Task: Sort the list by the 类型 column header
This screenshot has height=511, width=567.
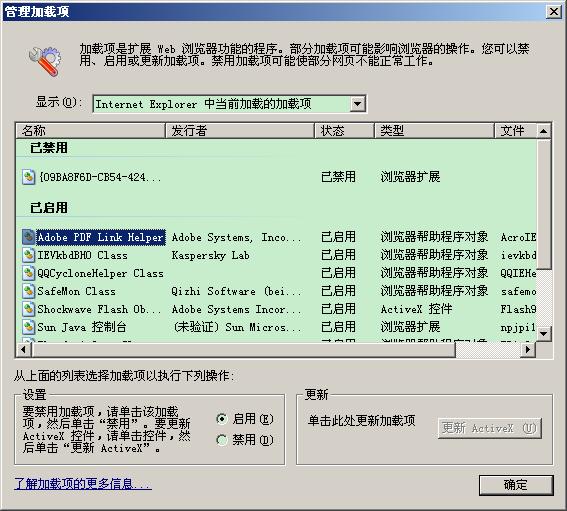Action: [x=434, y=131]
